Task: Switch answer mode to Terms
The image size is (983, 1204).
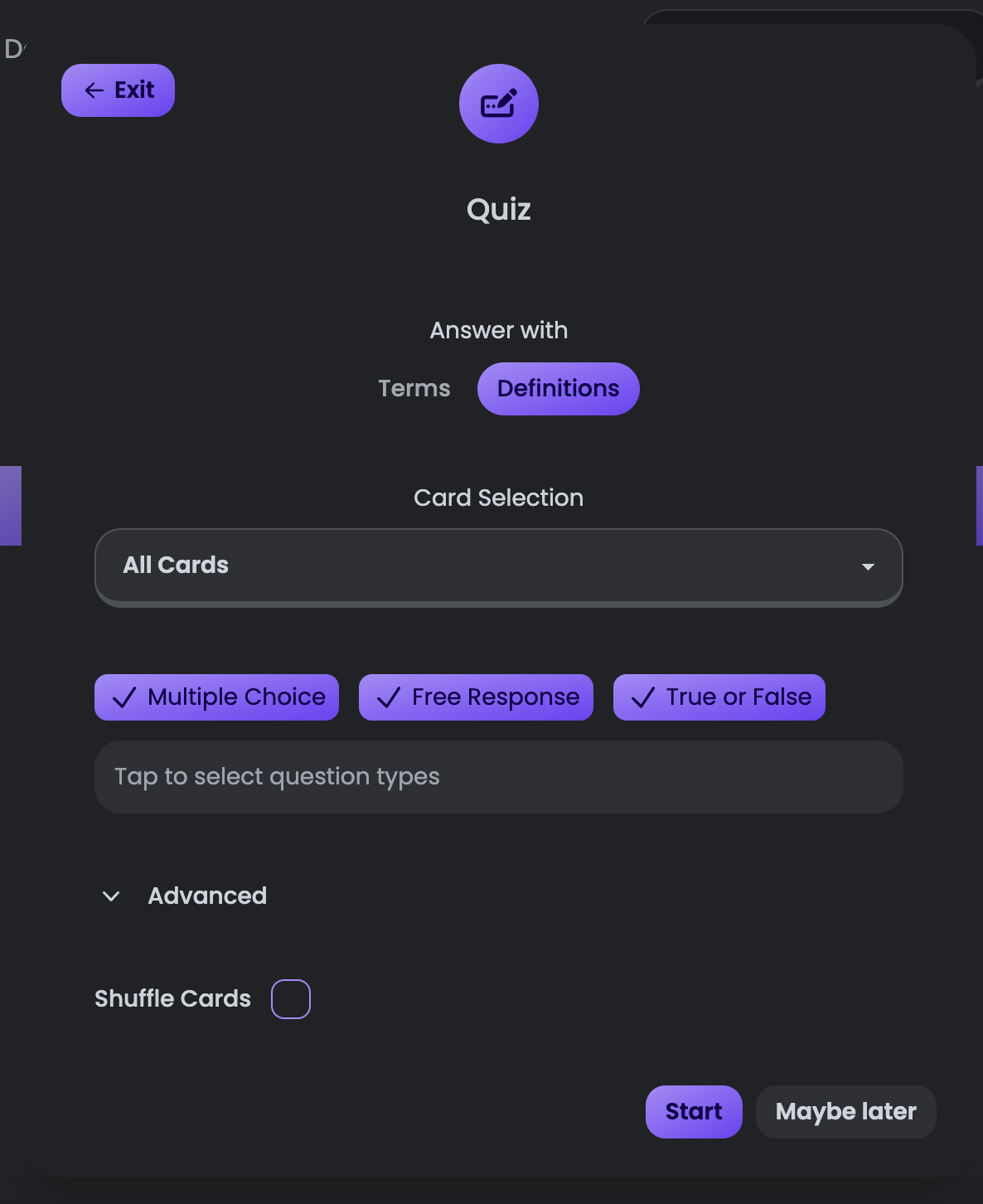Action: pos(414,388)
